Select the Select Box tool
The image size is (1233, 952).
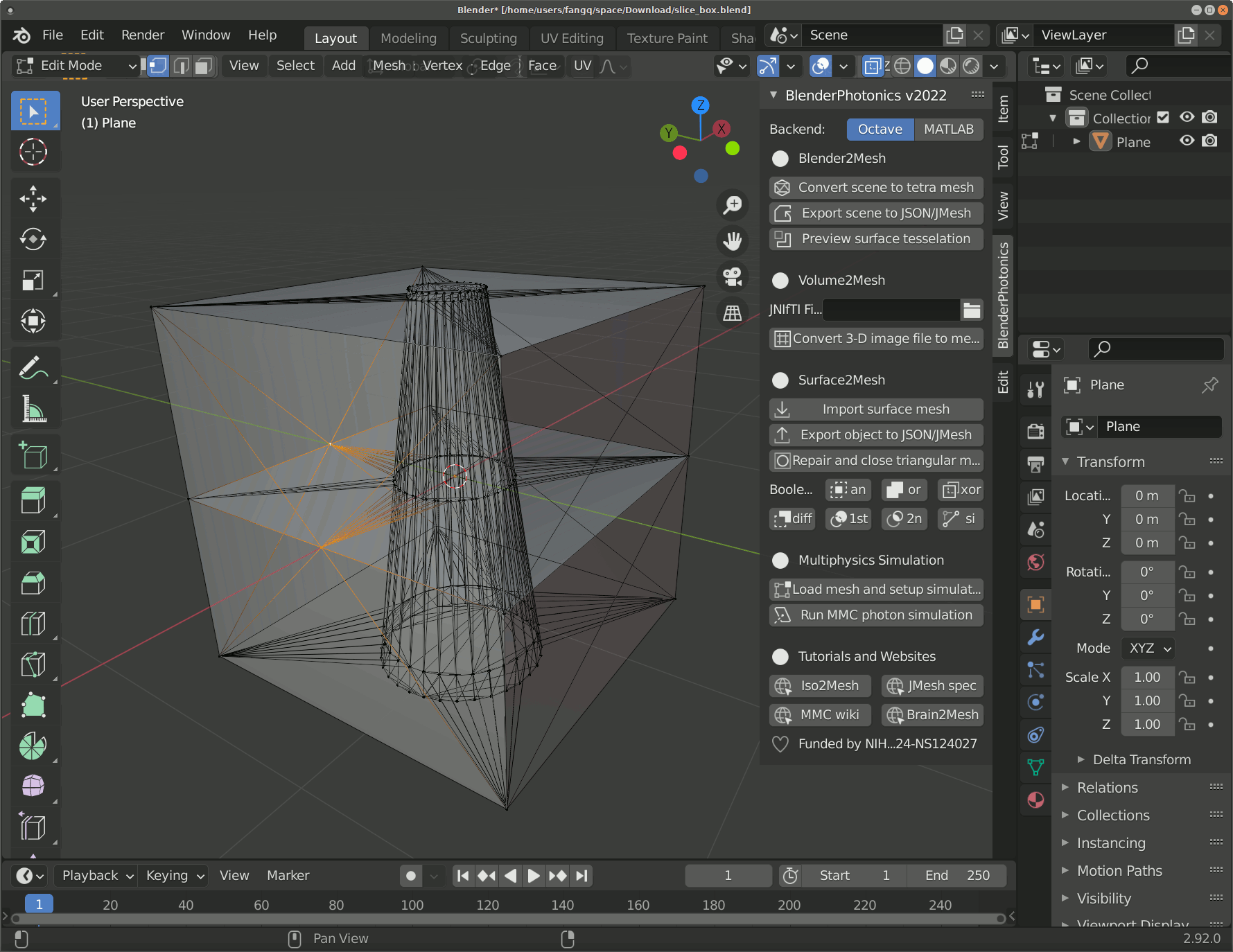34,112
